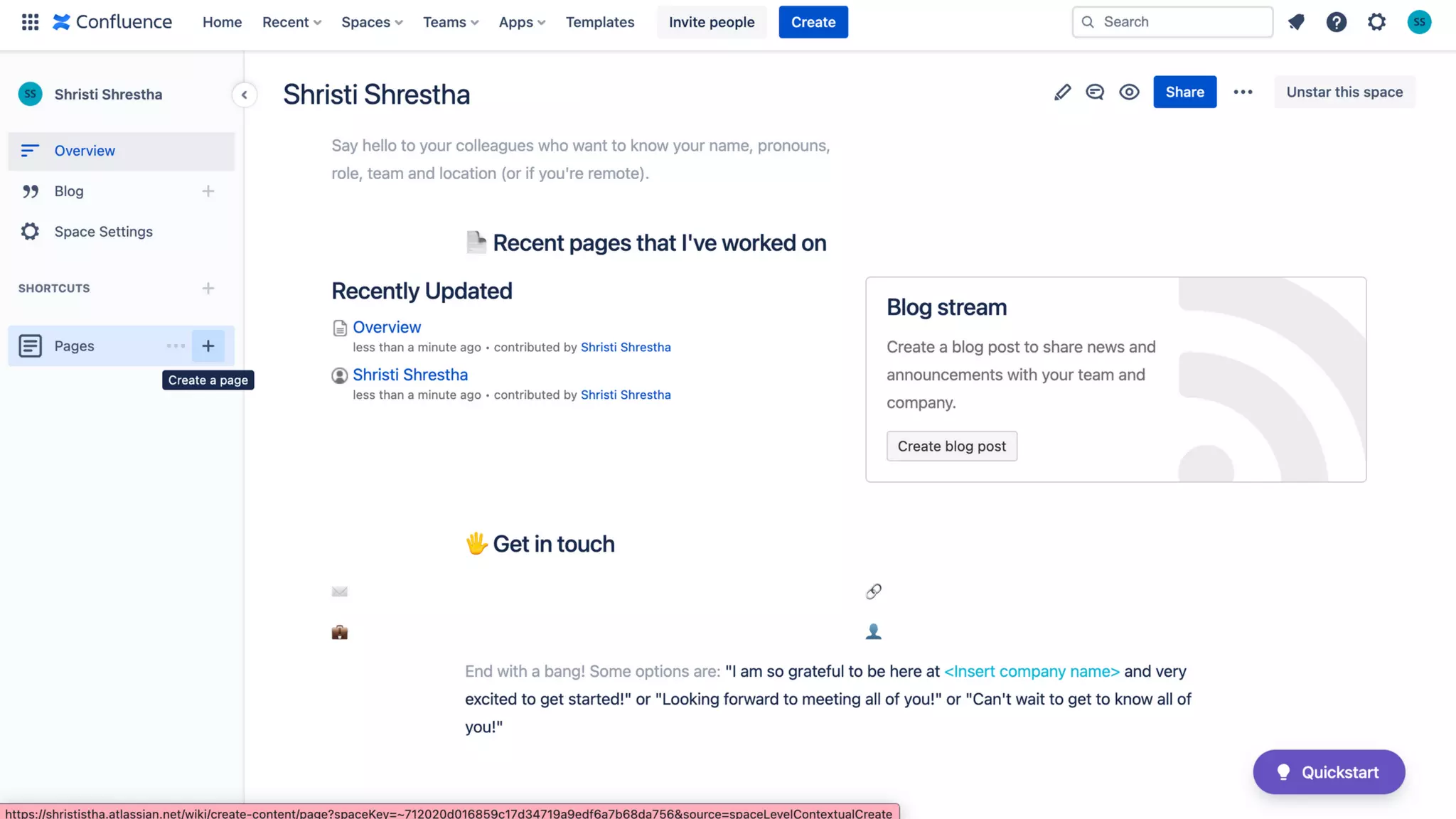
Task: Open the app switcher grid icon
Action: [x=30, y=22]
